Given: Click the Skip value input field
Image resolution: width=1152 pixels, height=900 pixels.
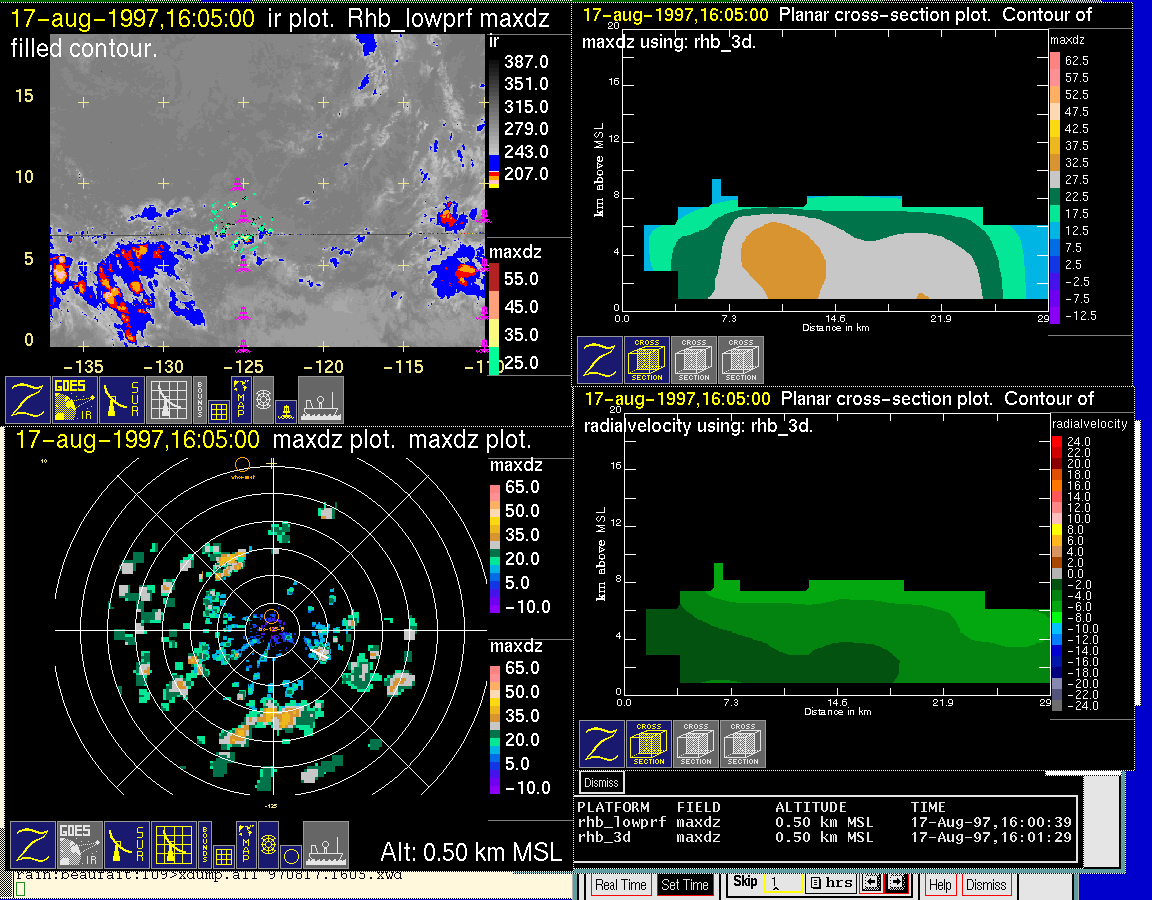Looking at the screenshot, I should coord(781,884).
